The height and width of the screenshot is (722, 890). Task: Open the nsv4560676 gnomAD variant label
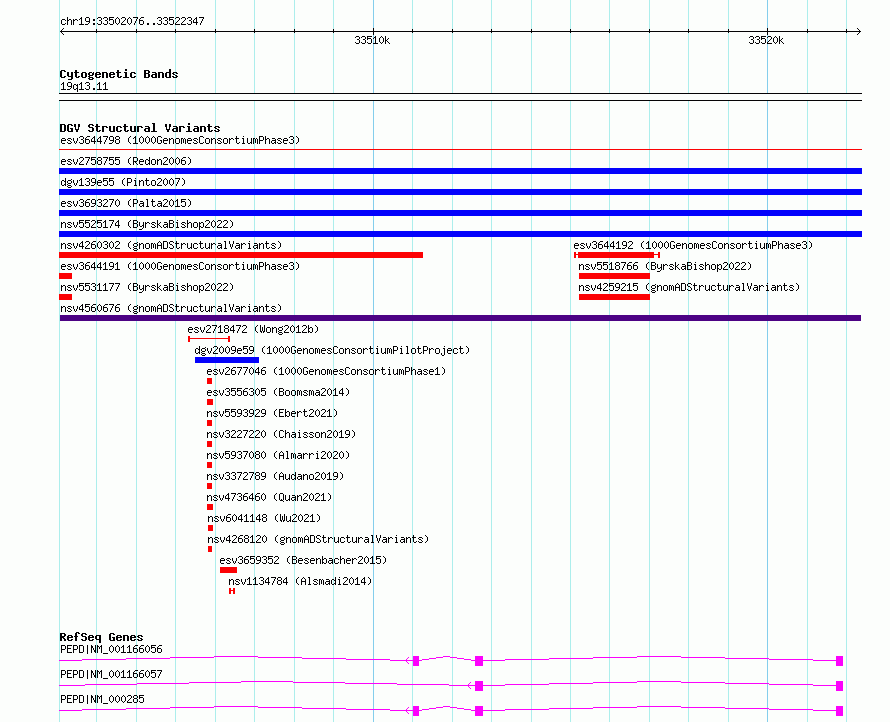[x=171, y=308]
